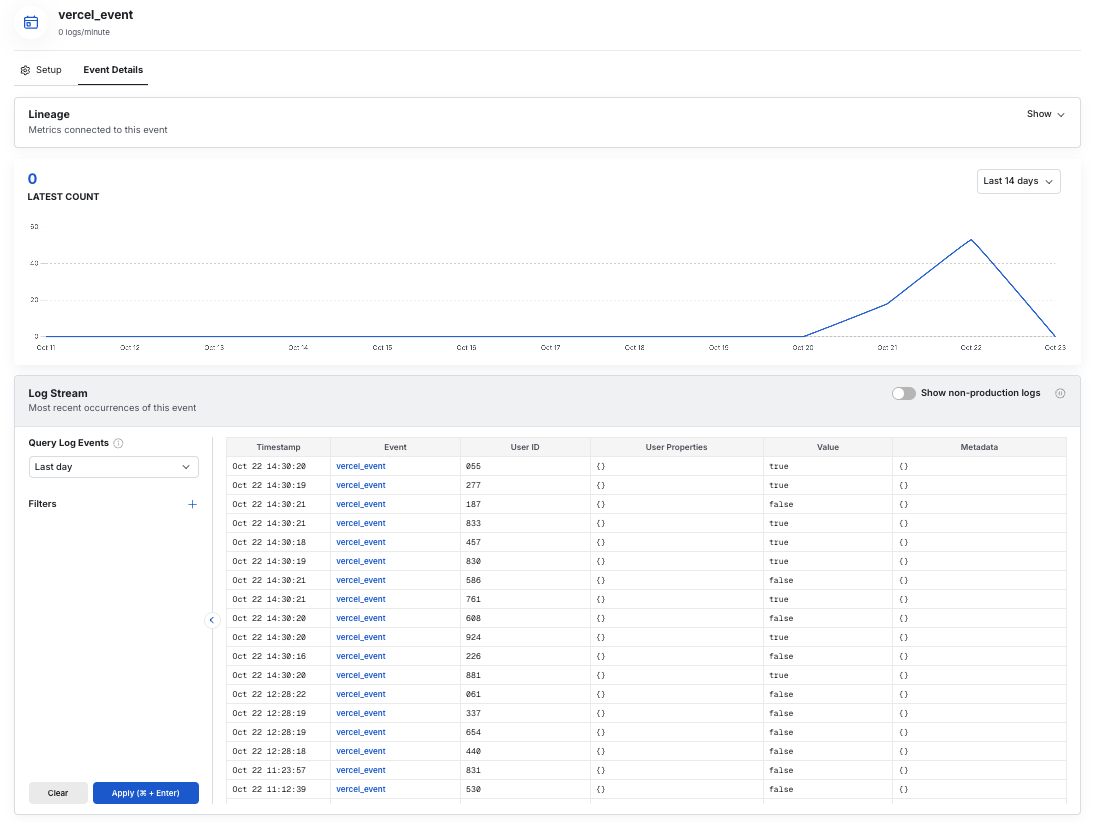Switch to the Setup tab
This screenshot has height=823, width=1097.
pyautogui.click(x=41, y=70)
